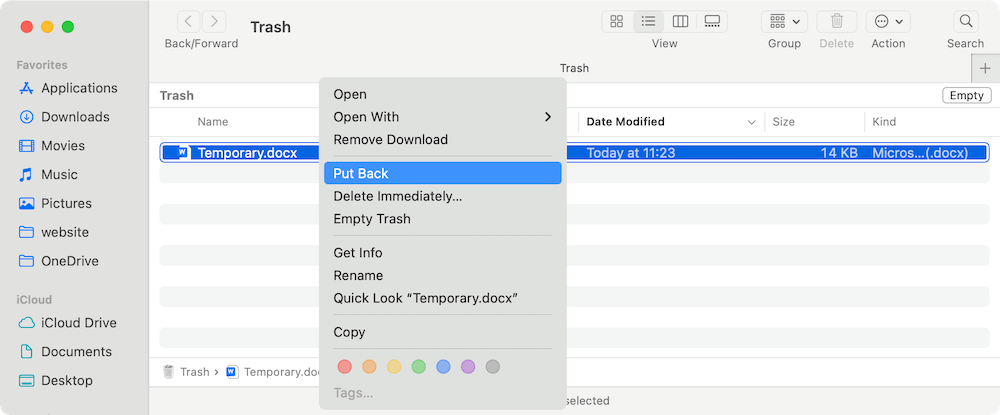Apply the purple color tag
Screen dimensions: 1000x415
(468, 367)
